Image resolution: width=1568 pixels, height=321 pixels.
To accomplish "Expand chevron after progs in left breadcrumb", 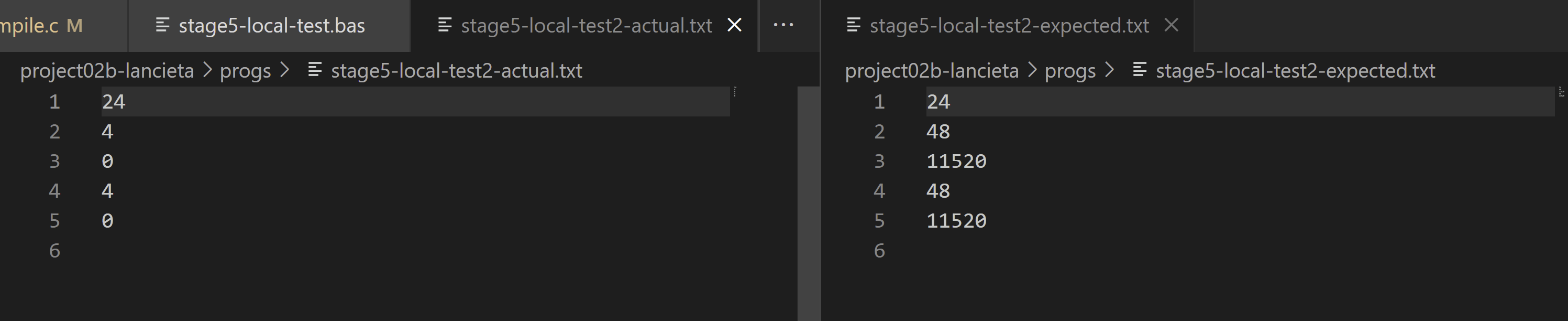I will click(x=285, y=71).
